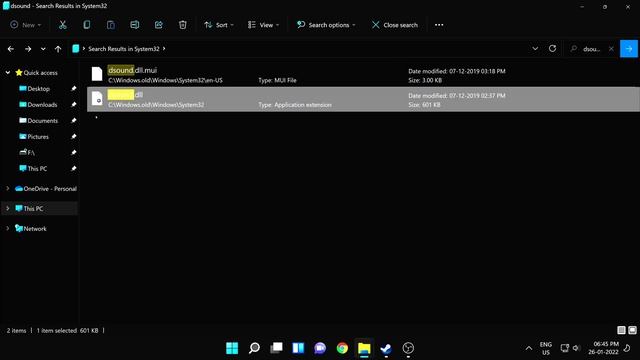Clear the search box with X
Screen dimensions: 640x360
[x=611, y=49]
